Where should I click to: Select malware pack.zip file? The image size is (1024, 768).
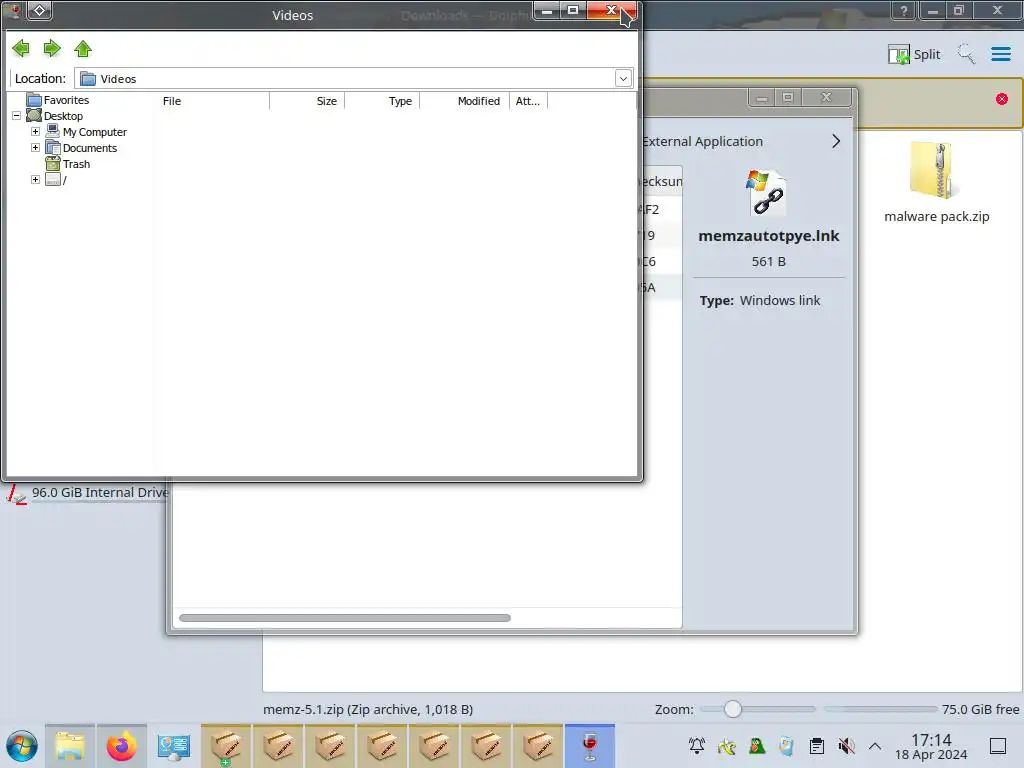(x=936, y=183)
